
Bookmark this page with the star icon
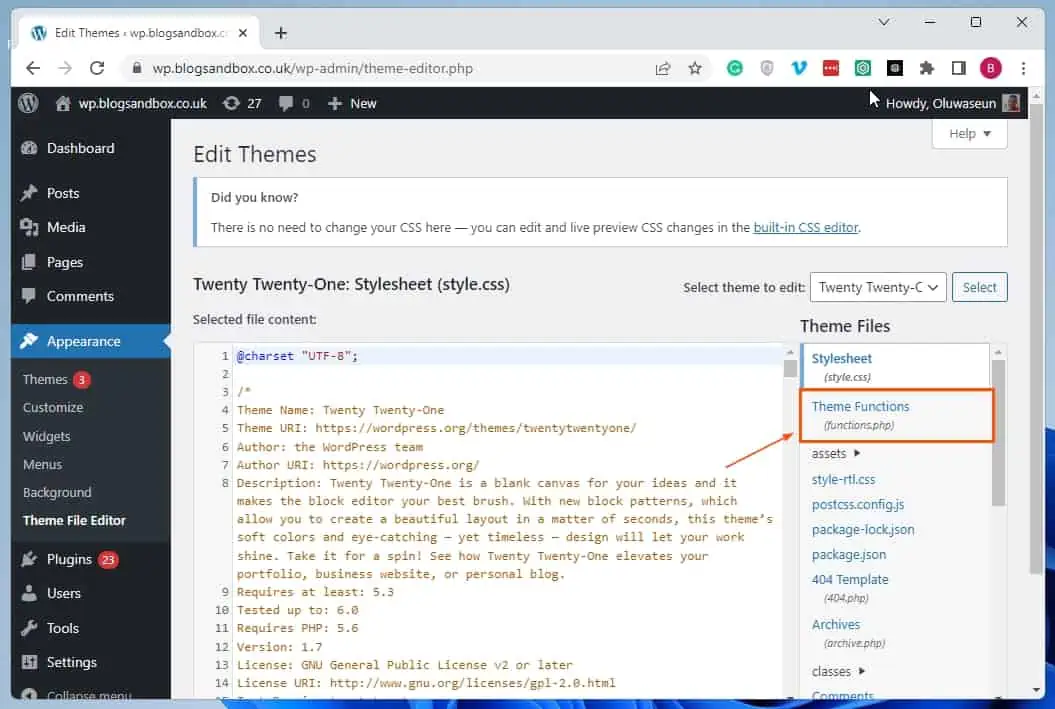(695, 68)
